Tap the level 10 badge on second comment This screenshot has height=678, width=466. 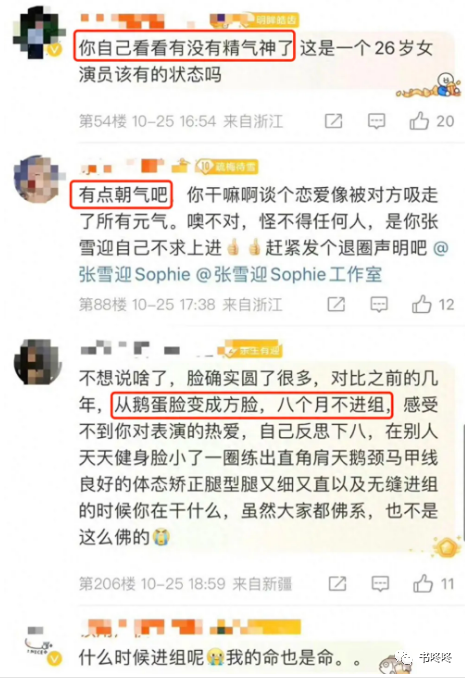point(227,166)
